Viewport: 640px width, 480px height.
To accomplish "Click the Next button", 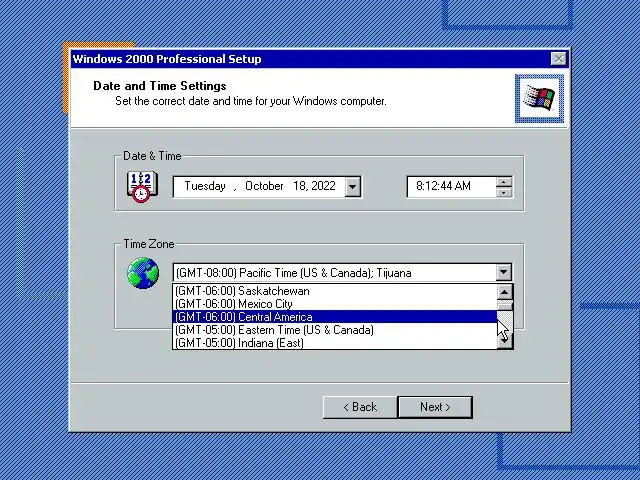I will click(435, 407).
